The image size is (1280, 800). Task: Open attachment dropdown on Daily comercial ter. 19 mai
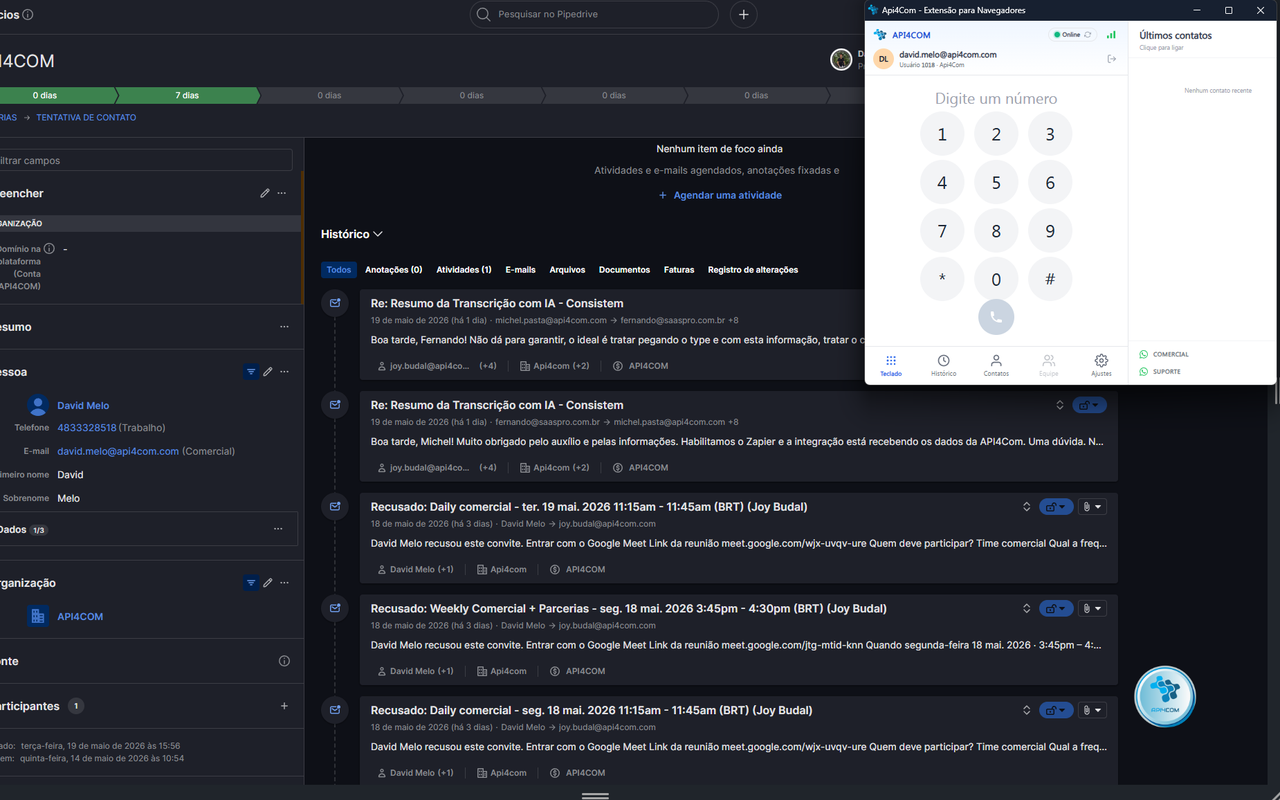click(x=1093, y=507)
